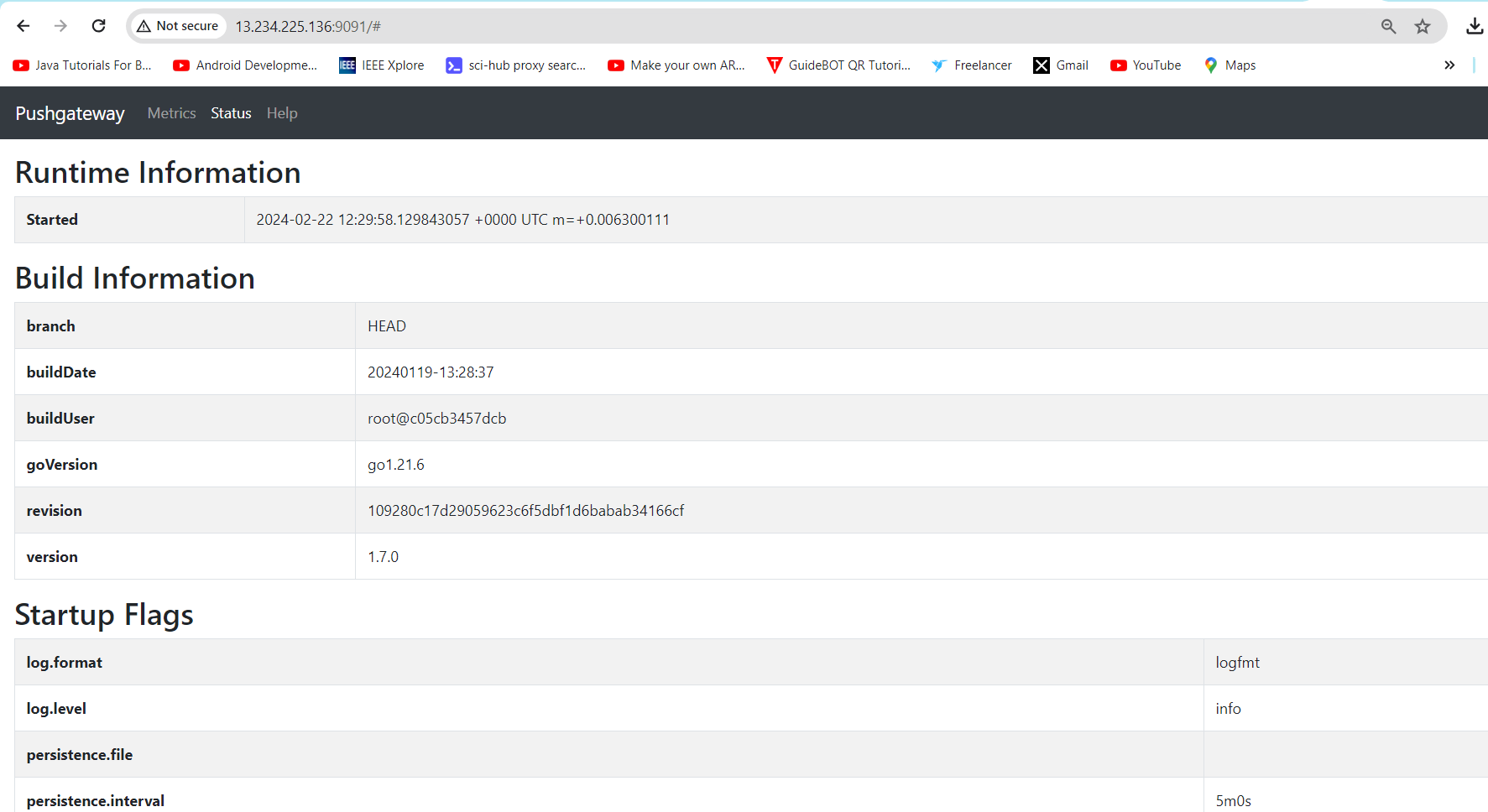The height and width of the screenshot is (812, 1488).
Task: Reload the current page
Action: coord(98,26)
